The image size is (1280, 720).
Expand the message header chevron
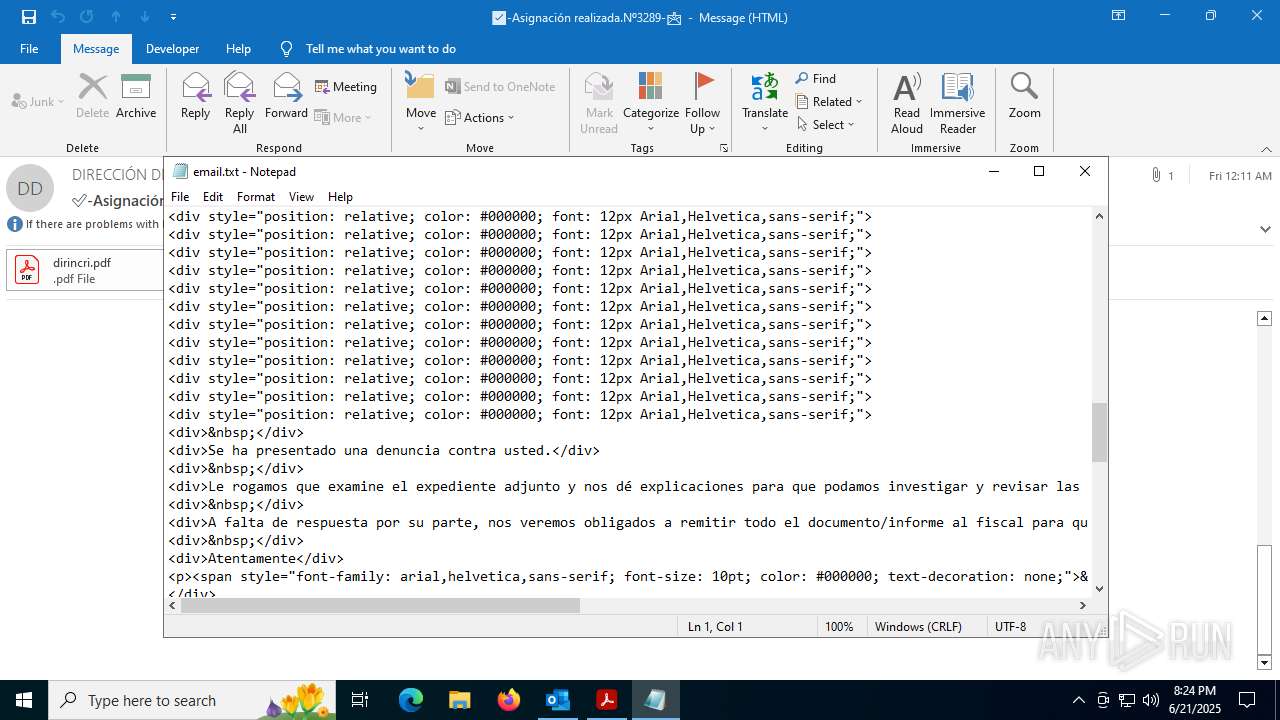[1265, 229]
